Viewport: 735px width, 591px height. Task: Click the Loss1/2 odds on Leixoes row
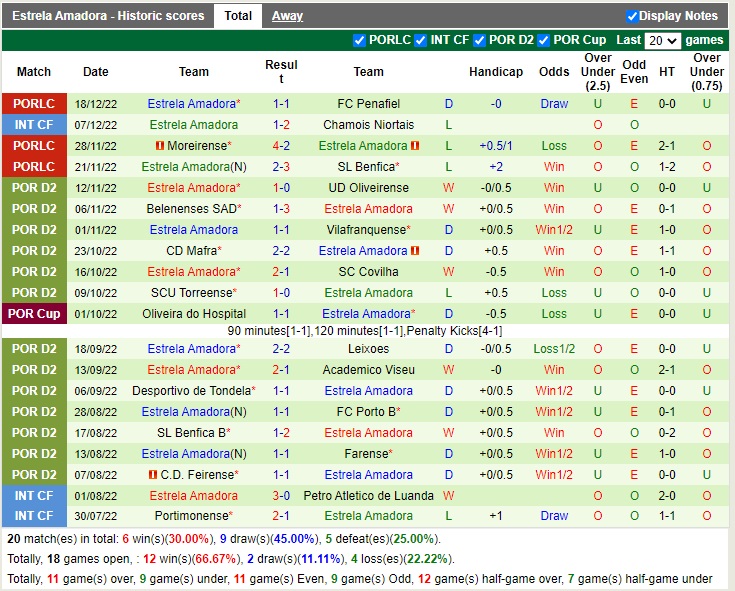point(554,349)
